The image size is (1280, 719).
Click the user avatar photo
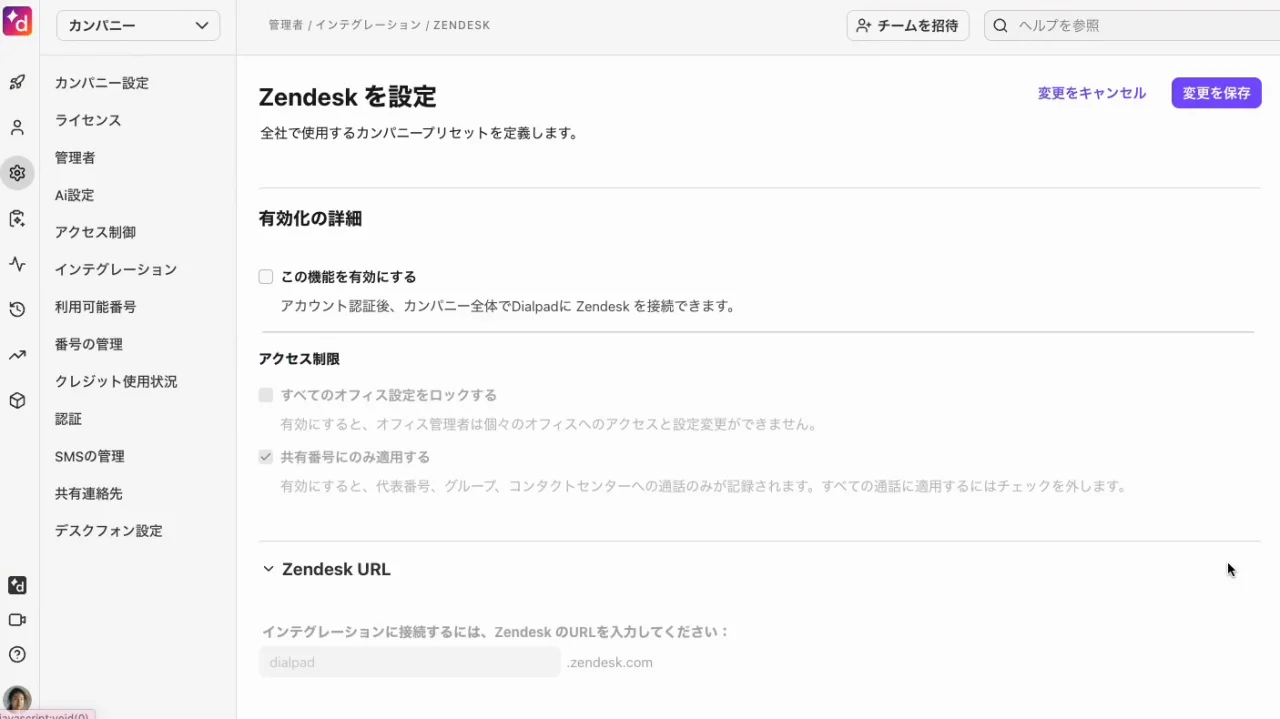click(x=17, y=699)
